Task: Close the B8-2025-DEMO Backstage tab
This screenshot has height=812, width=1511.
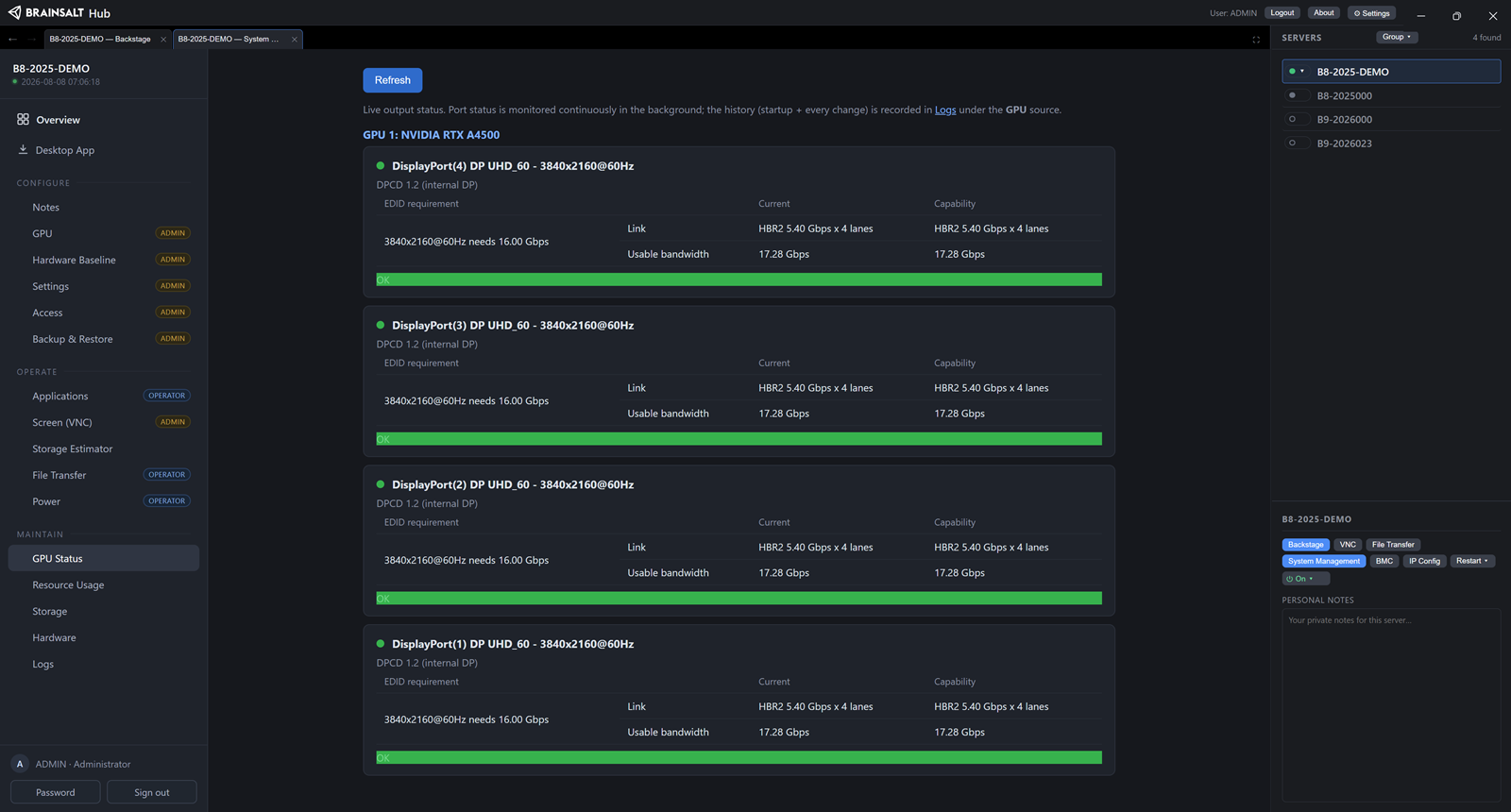Action: 163,39
